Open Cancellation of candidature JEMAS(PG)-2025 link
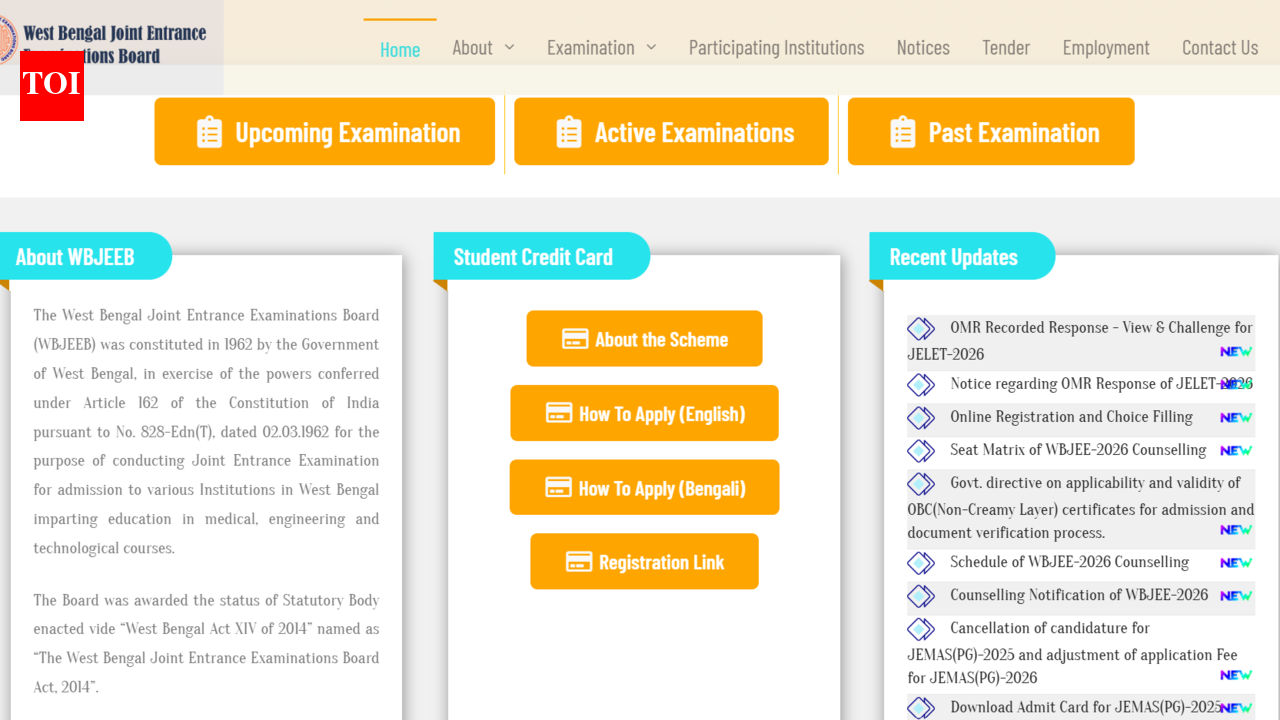The image size is (1280, 720). tap(1073, 652)
